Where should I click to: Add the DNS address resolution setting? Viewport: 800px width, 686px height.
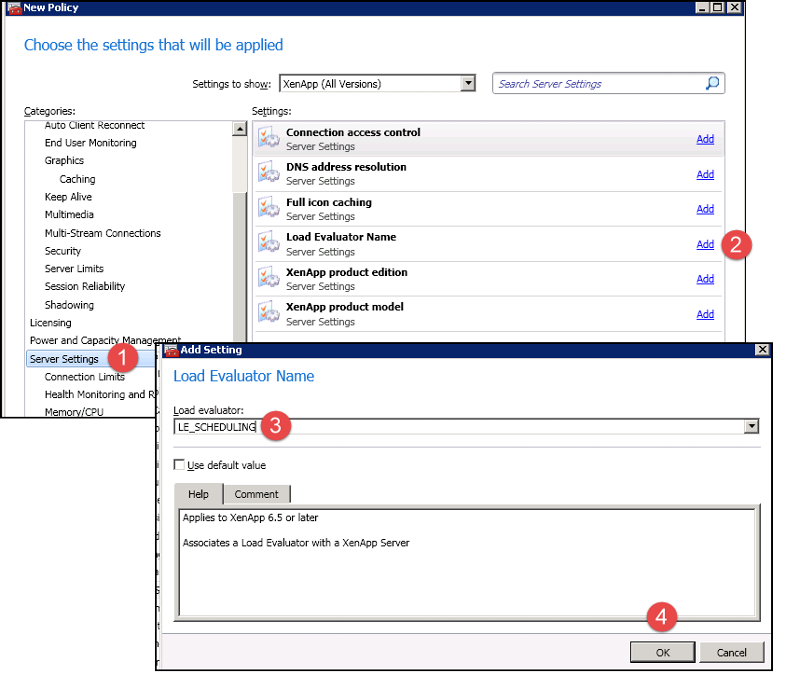705,174
